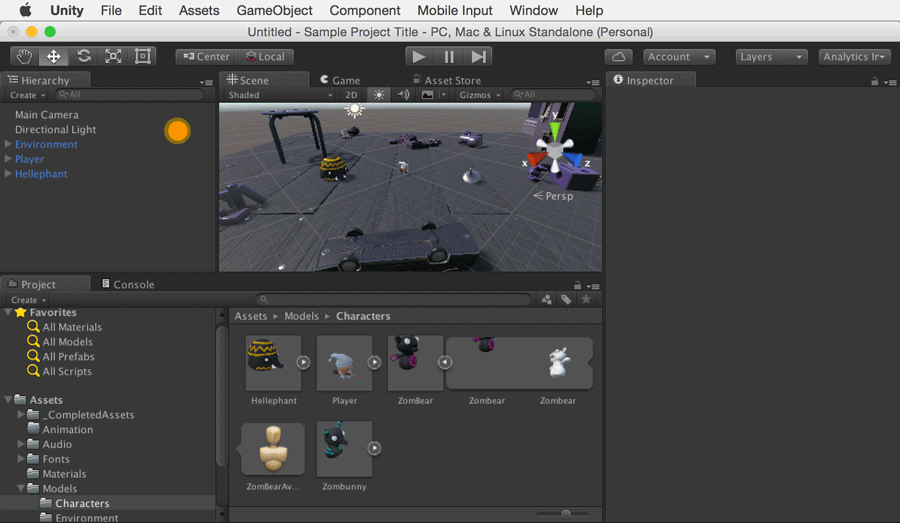Open the Mobile Input menu
This screenshot has width=900, height=523.
point(455,10)
